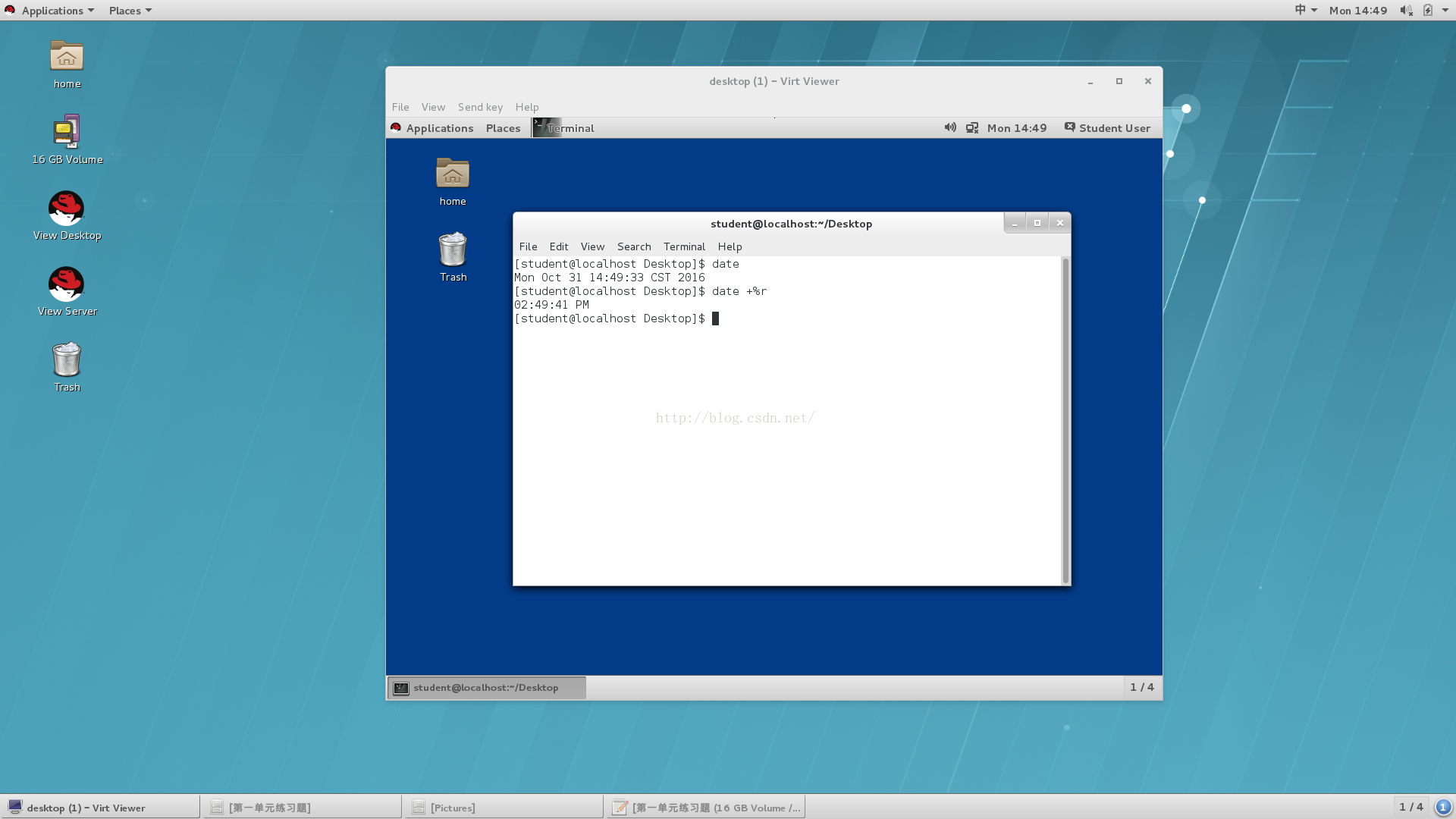This screenshot has width=1456, height=819.
Task: Click the guest network status icon
Action: point(972,128)
